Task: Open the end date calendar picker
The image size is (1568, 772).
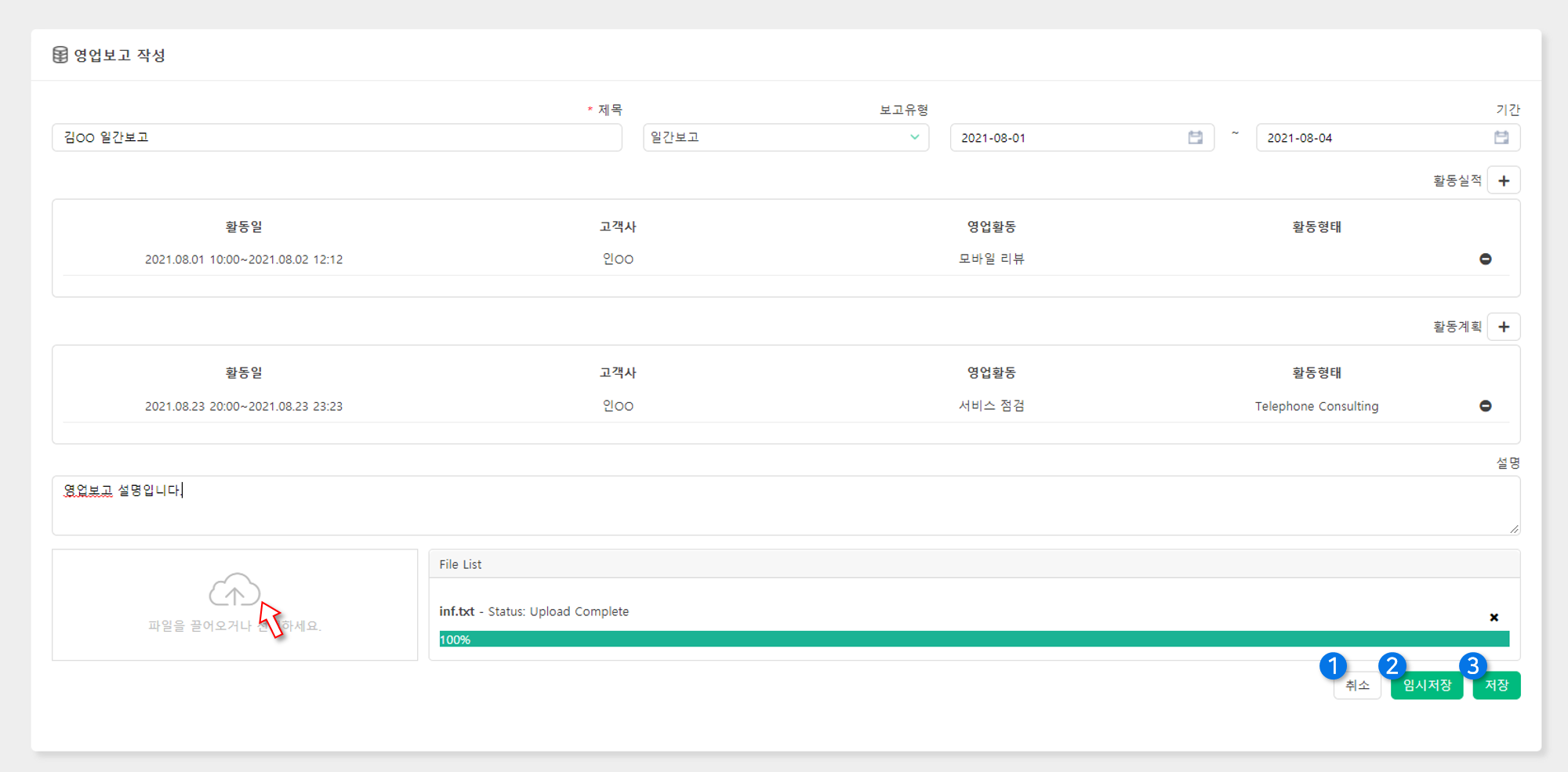Action: (1501, 138)
